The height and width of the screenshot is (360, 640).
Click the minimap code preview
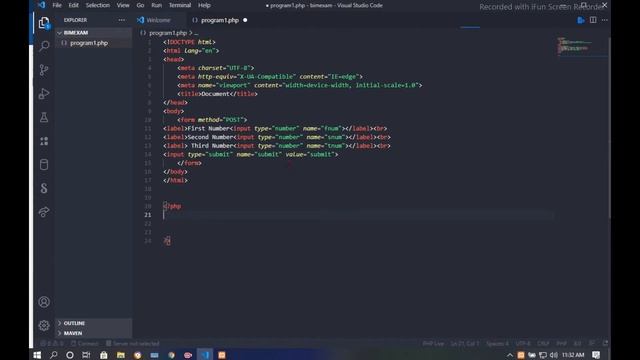pyautogui.click(x=576, y=46)
